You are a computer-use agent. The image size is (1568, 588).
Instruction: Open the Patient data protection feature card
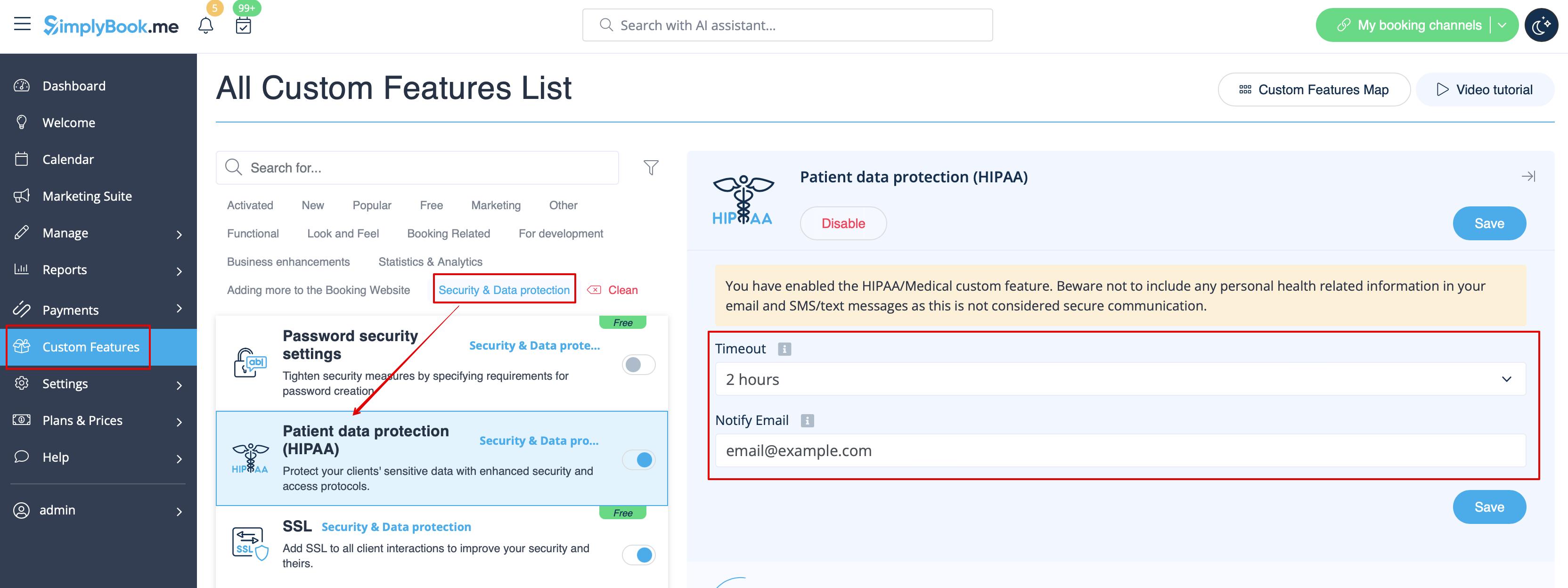click(x=442, y=458)
